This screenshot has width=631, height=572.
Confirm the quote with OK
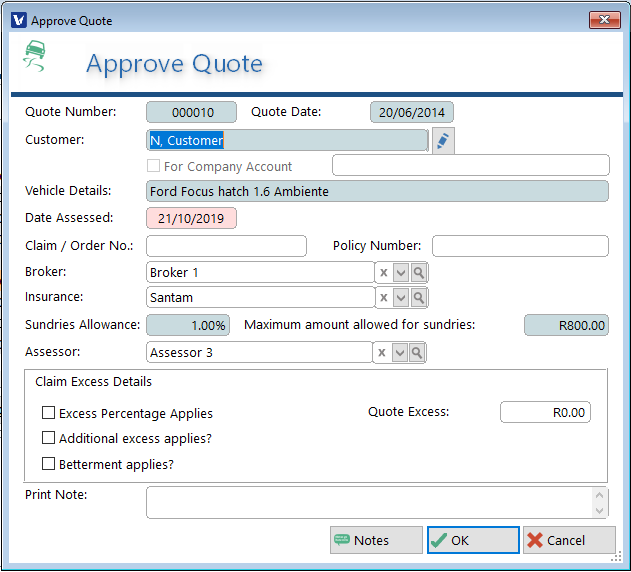(x=473, y=540)
